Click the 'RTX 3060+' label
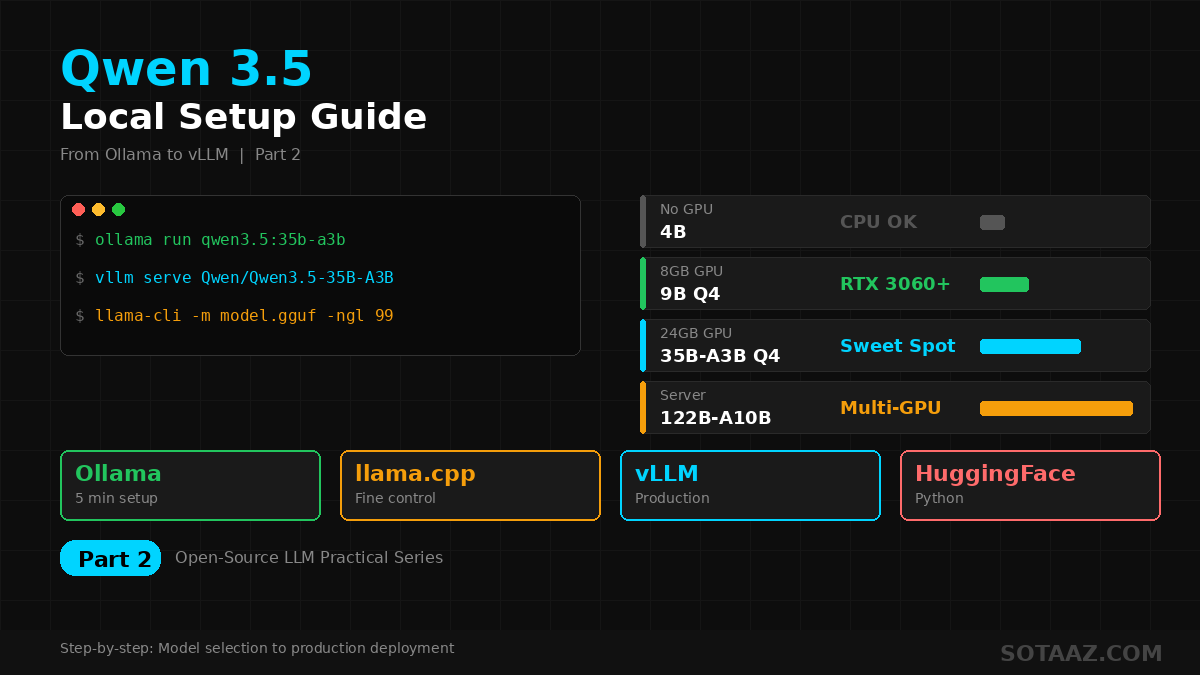The width and height of the screenshot is (1200, 675). click(x=895, y=284)
